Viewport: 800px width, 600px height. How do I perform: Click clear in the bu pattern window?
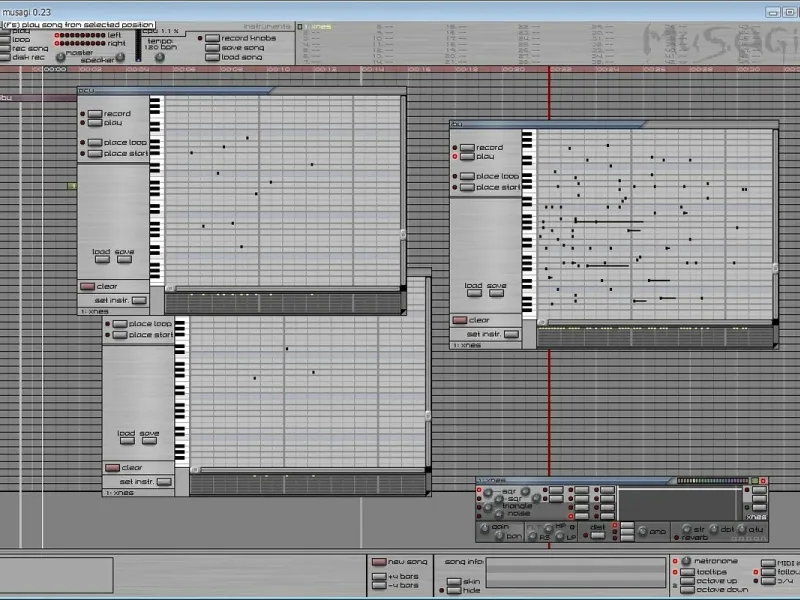(x=460, y=320)
